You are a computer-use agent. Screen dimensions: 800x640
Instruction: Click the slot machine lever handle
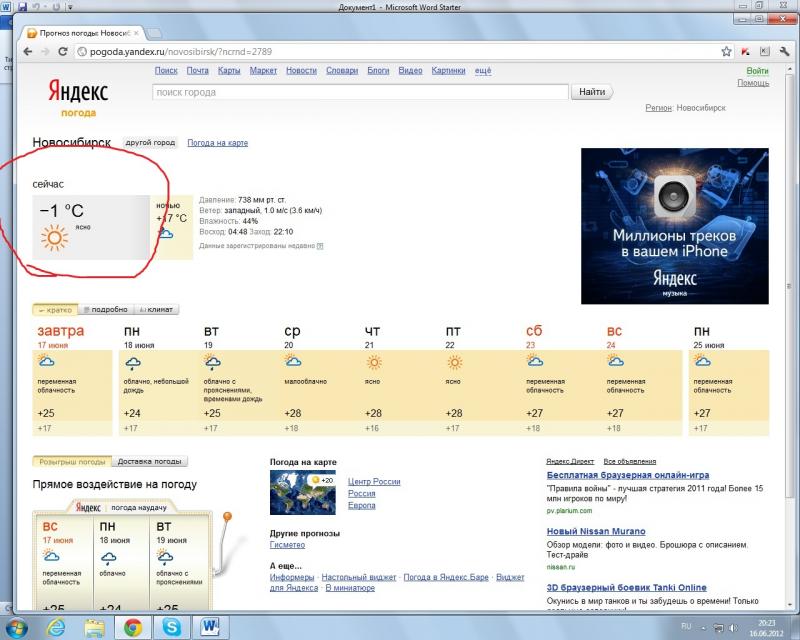[227, 516]
